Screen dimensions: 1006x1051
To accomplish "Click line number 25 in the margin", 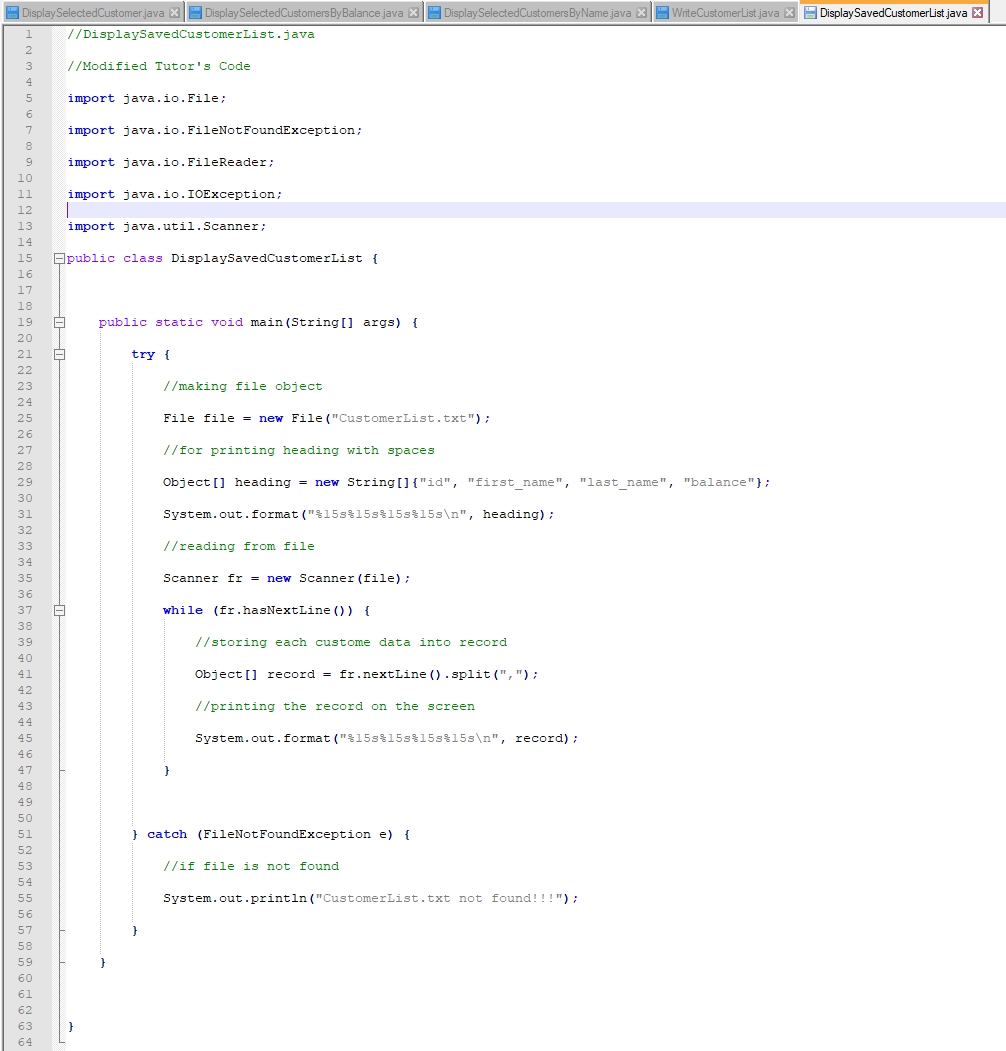I will pyautogui.click(x=26, y=418).
